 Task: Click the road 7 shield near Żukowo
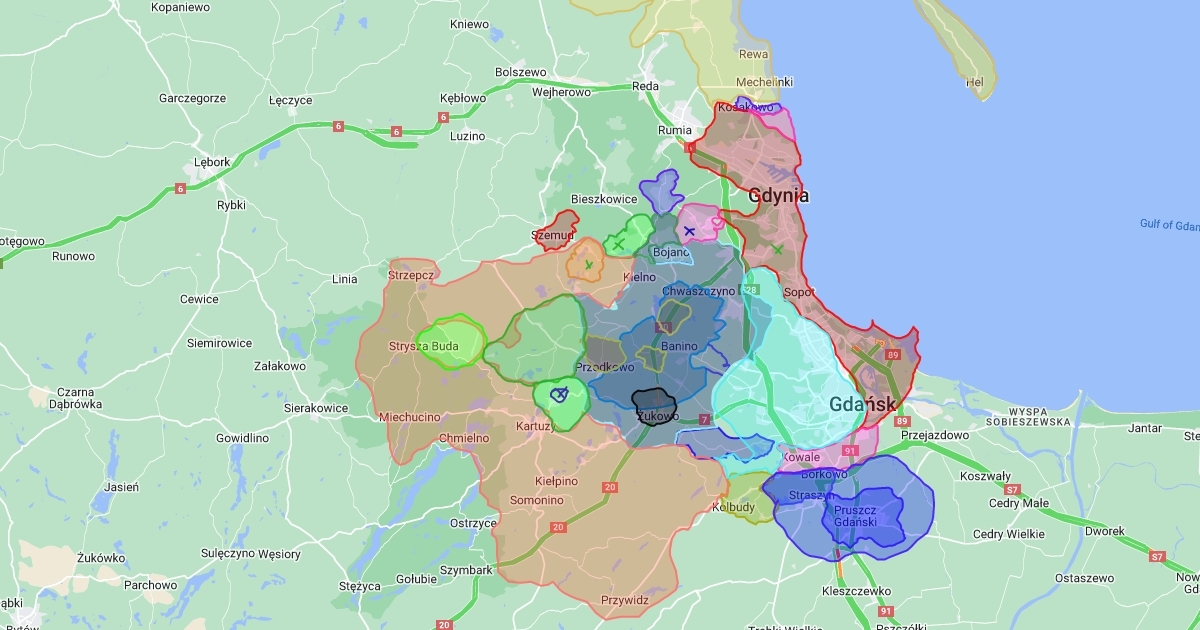click(x=704, y=418)
